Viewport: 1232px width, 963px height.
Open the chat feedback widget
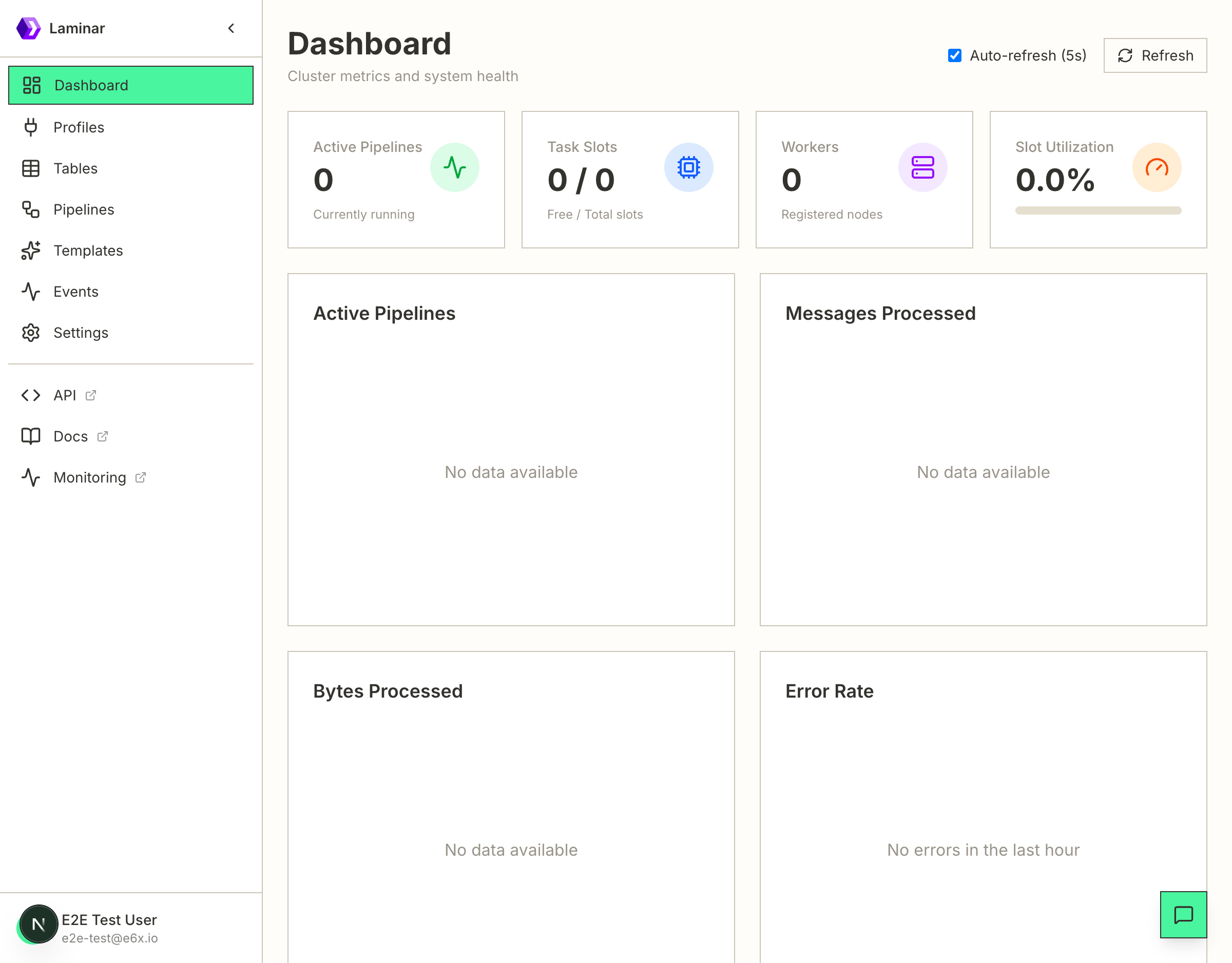tap(1183, 915)
